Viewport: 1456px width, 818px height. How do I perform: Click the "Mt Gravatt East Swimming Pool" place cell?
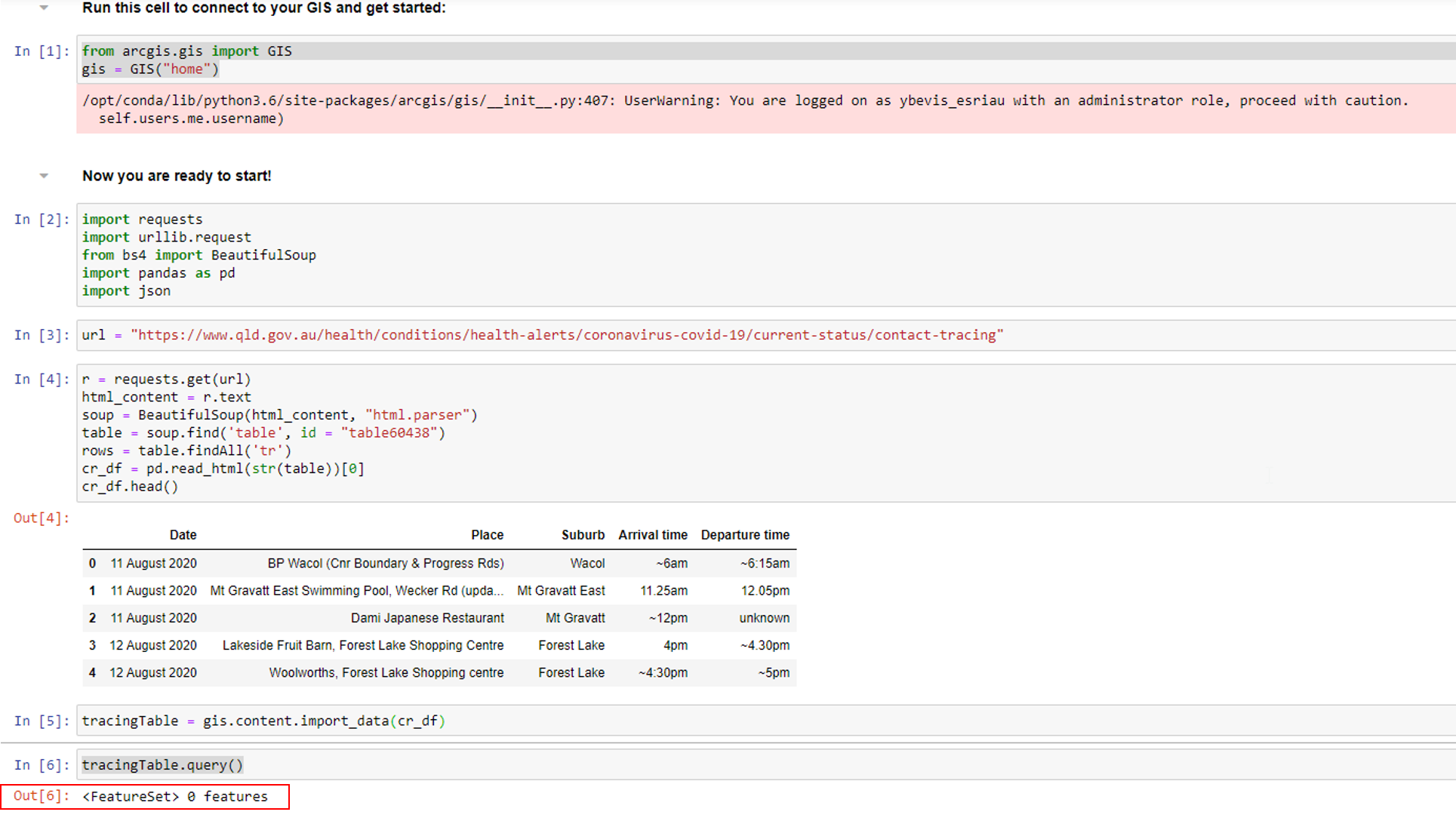[x=356, y=591]
